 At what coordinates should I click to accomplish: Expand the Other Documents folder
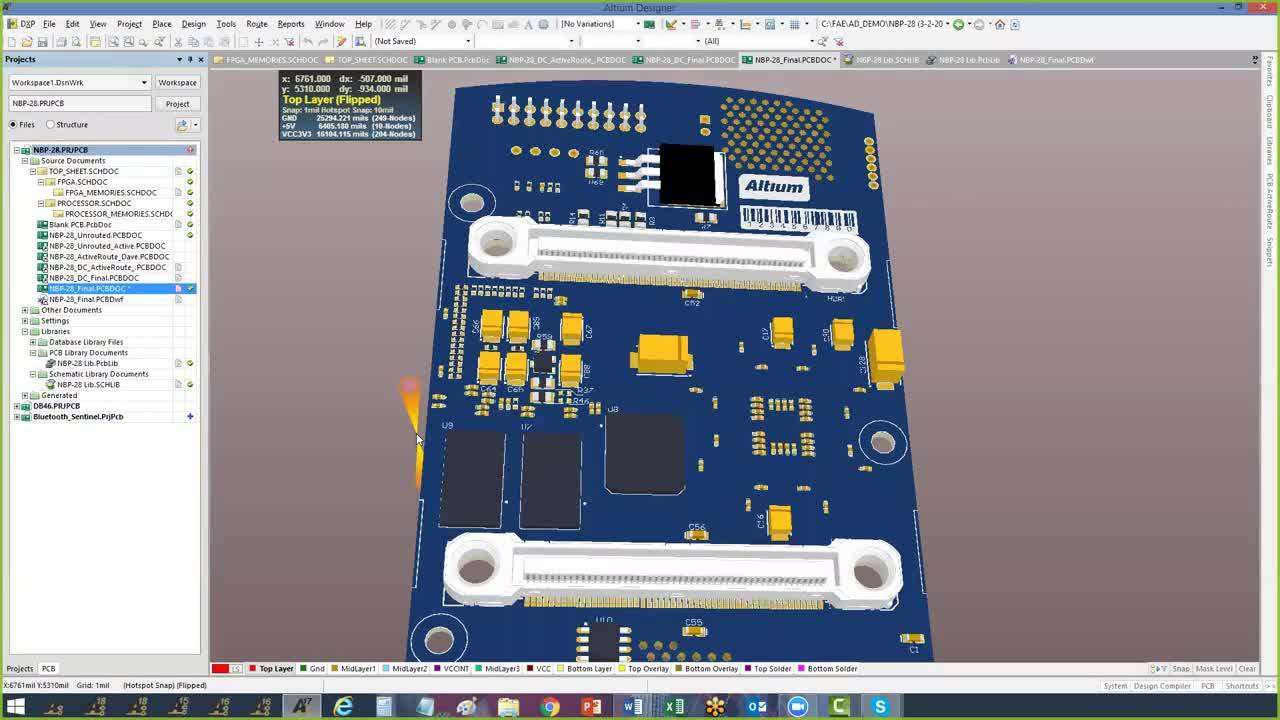25,310
